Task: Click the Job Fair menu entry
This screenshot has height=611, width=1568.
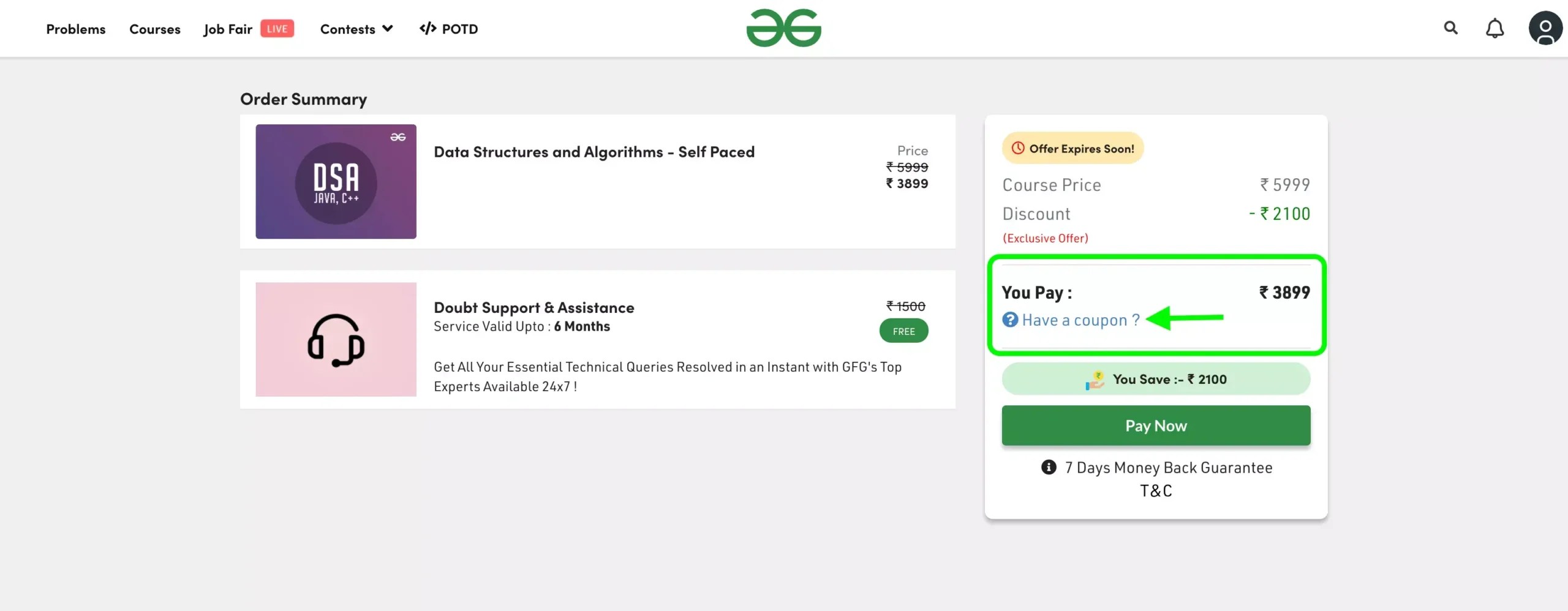Action: point(227,28)
